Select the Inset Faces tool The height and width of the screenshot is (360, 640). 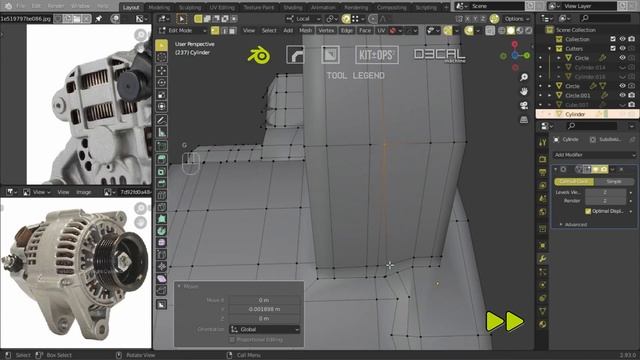(162, 171)
